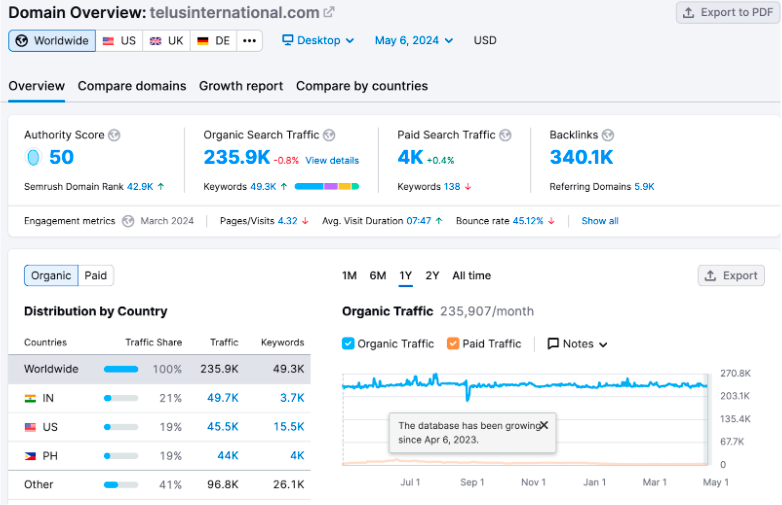This screenshot has height=505, width=782.
Task: Click green up arrow beside Semrush Domain Rank
Action: tap(161, 186)
